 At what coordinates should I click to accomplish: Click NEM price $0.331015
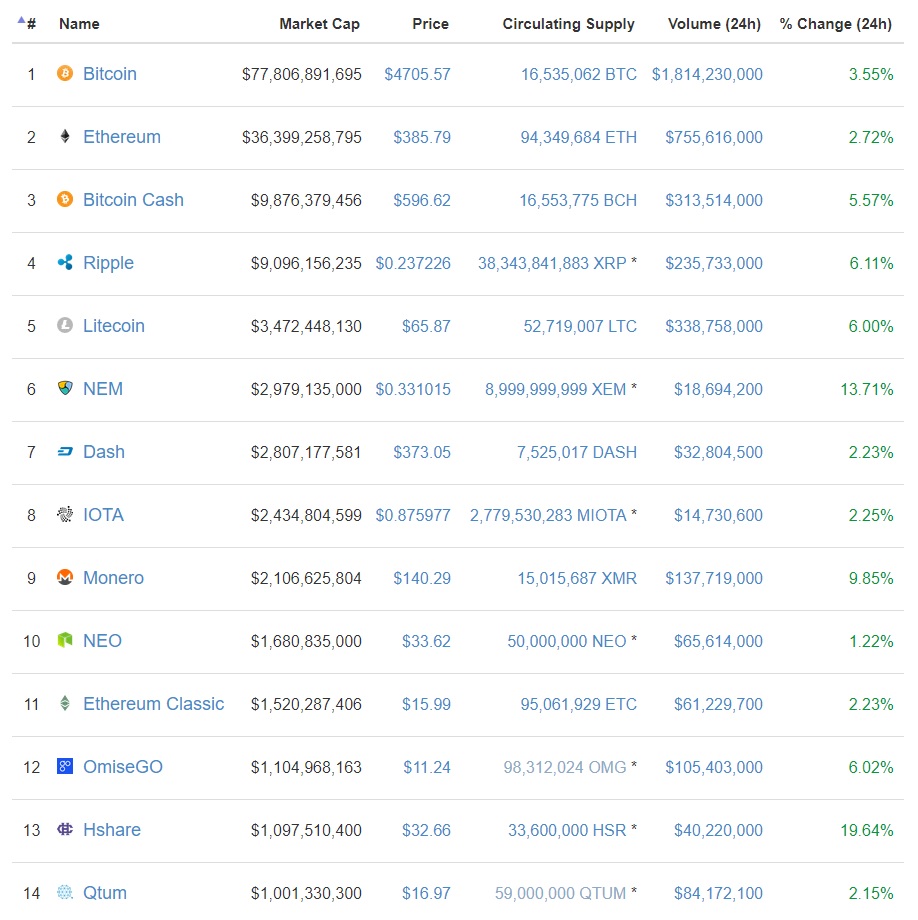413,390
